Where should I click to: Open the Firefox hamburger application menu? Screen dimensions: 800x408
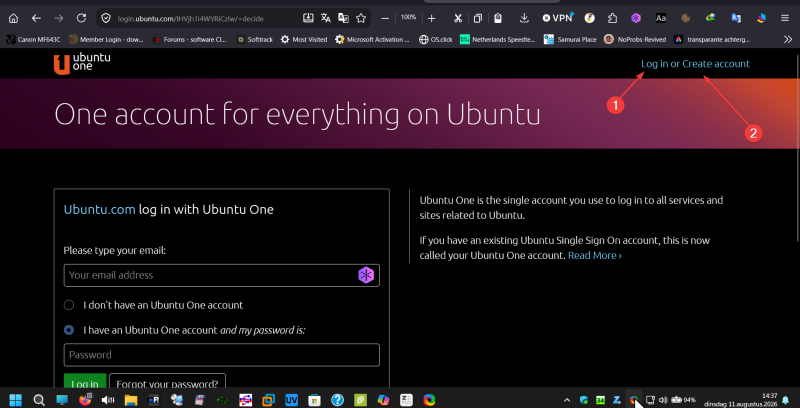(785, 18)
